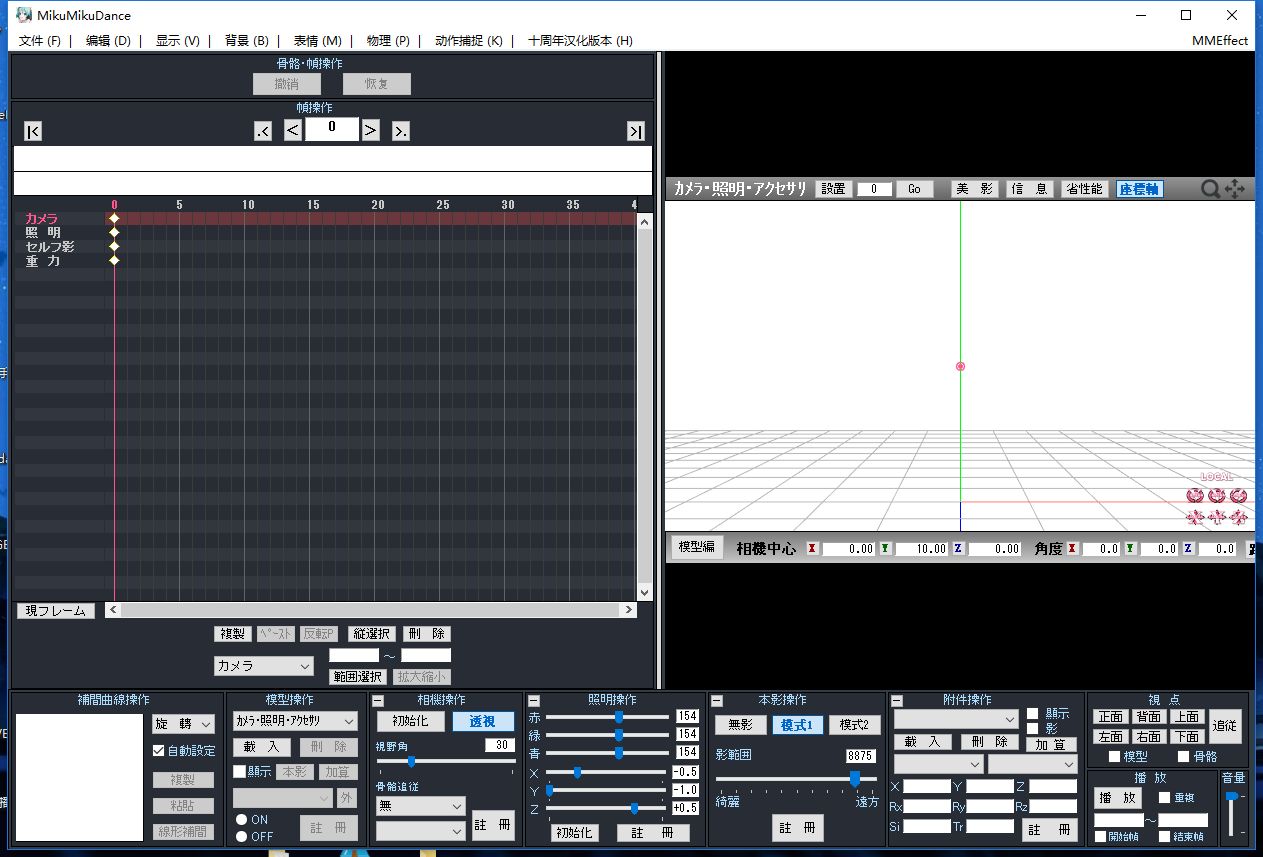Go to next keyframe with >. button
This screenshot has height=857, width=1263.
401,131
